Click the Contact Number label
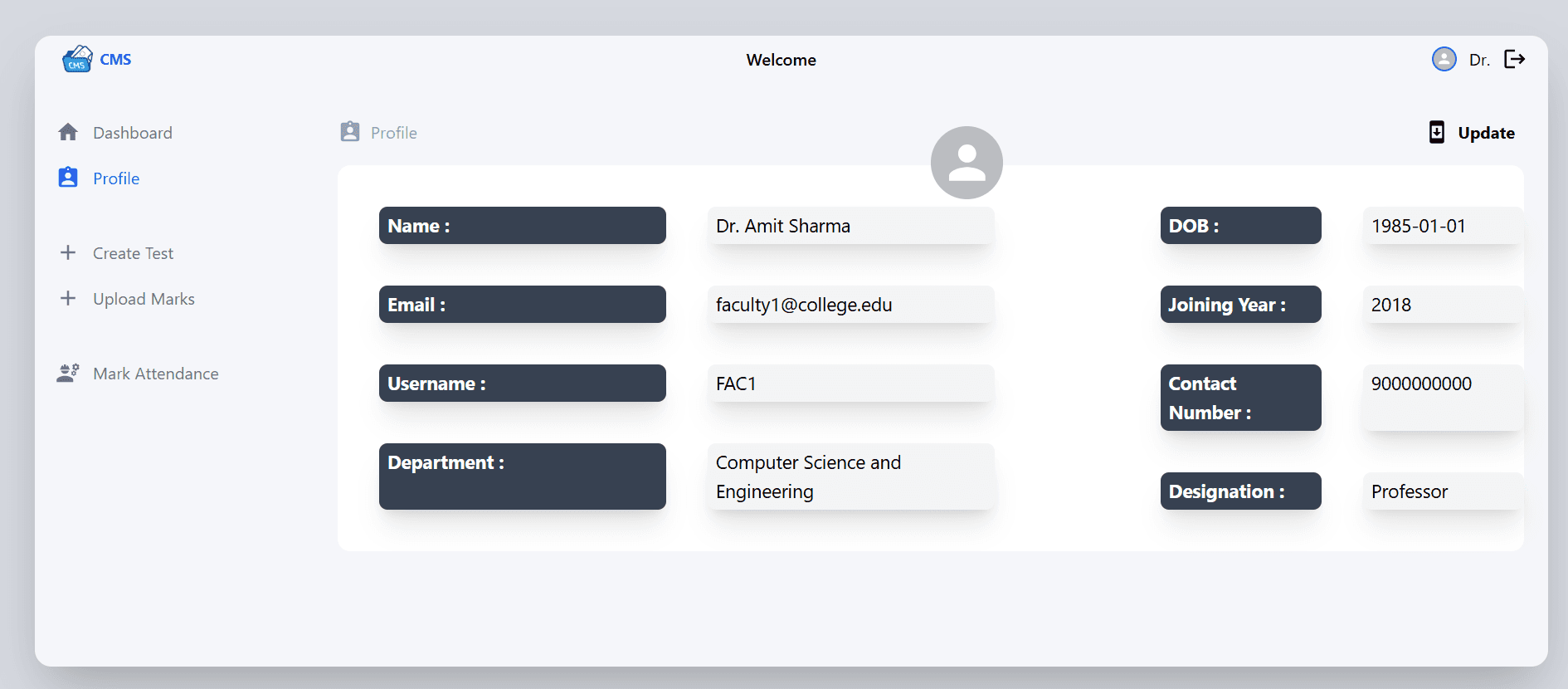 coord(1241,398)
